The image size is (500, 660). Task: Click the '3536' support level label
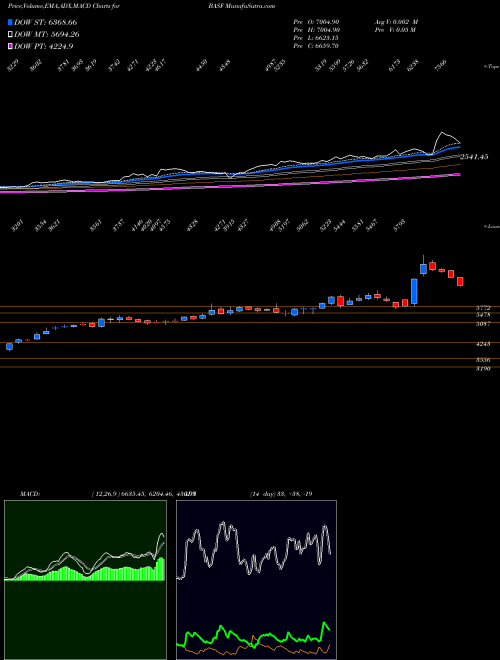click(482, 360)
